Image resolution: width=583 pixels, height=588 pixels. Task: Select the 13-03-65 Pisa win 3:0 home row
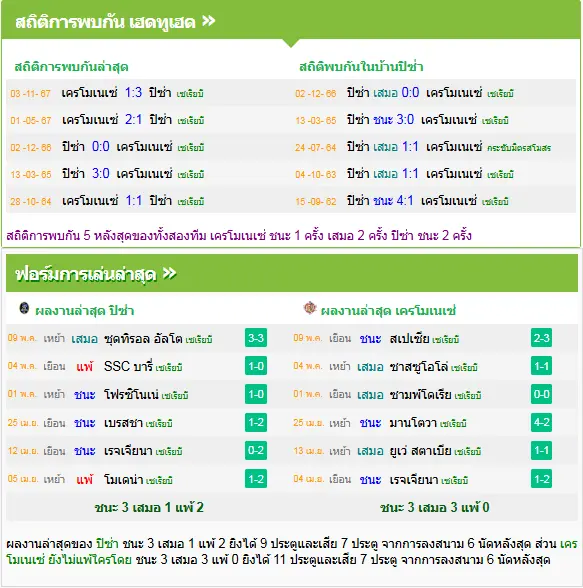[x=434, y=120]
